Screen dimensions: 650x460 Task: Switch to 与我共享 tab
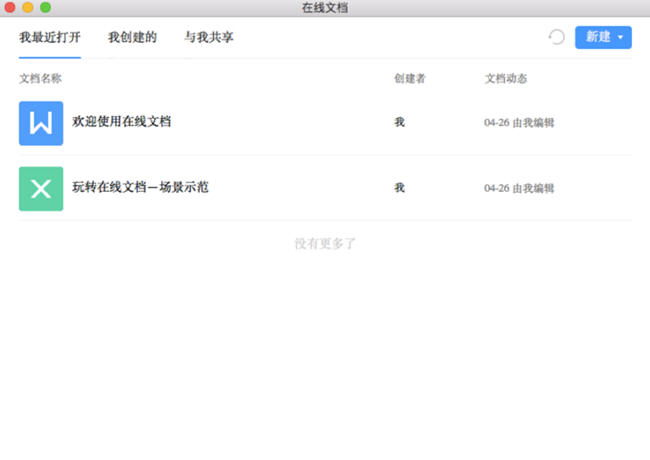click(209, 37)
